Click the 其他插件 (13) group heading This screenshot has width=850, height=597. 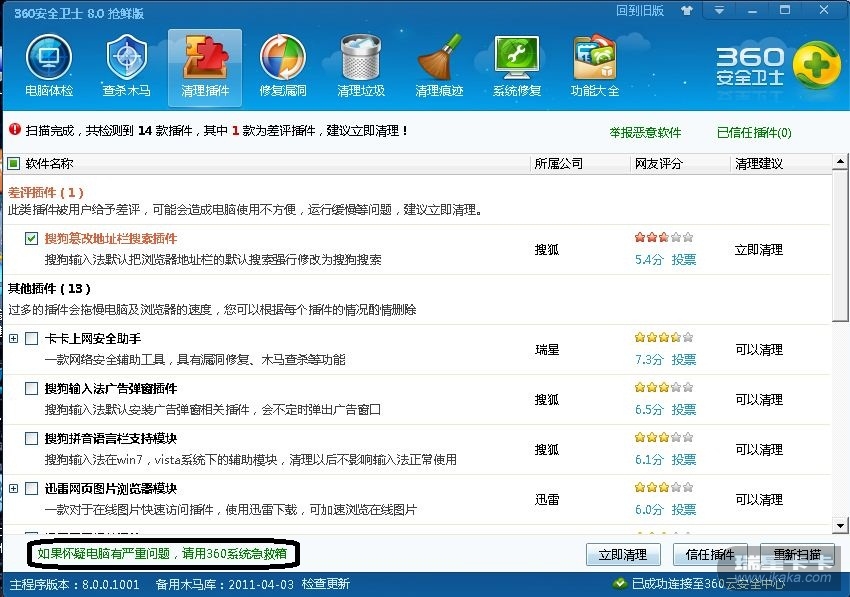(49, 288)
